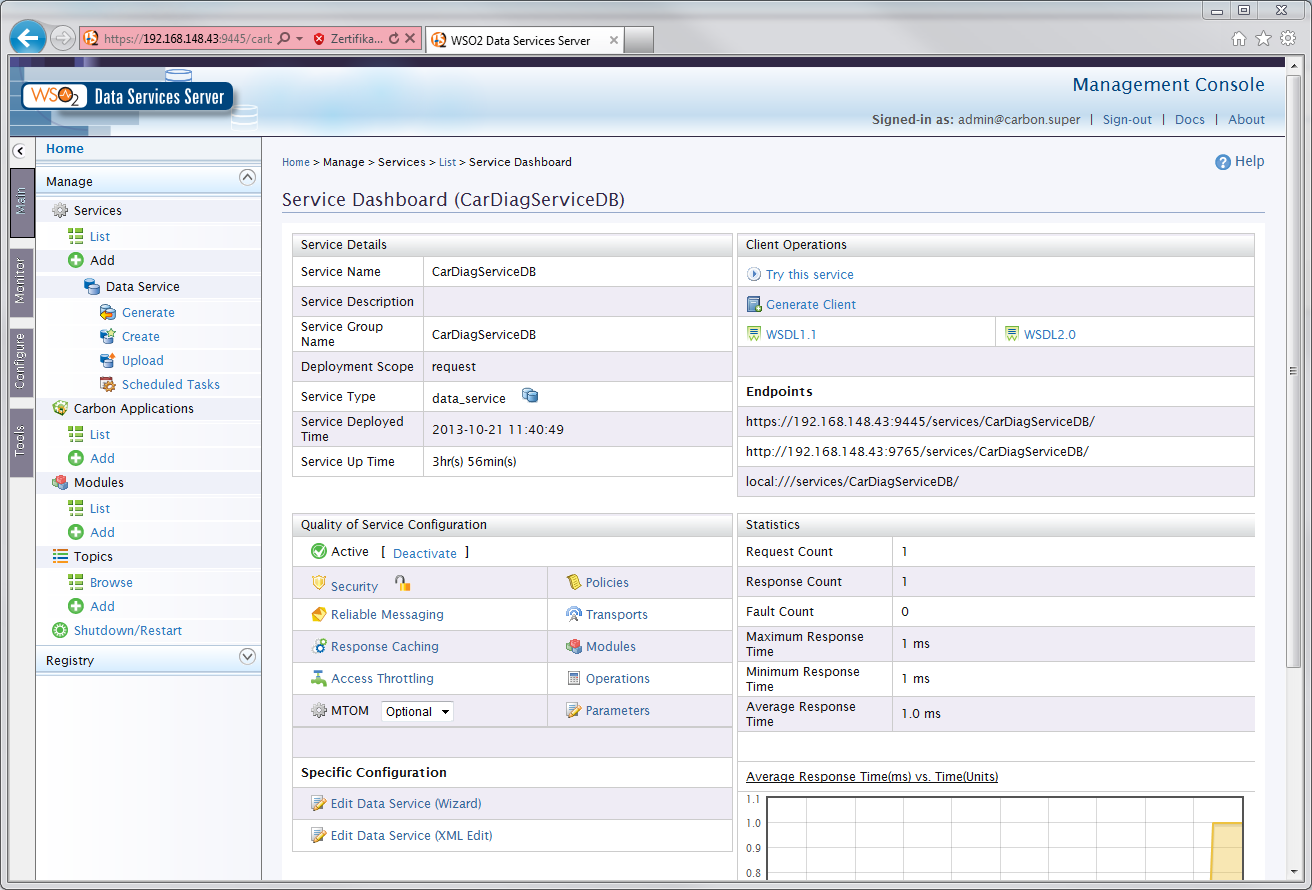Open the new blank browser tab
1312x890 pixels.
click(x=640, y=40)
